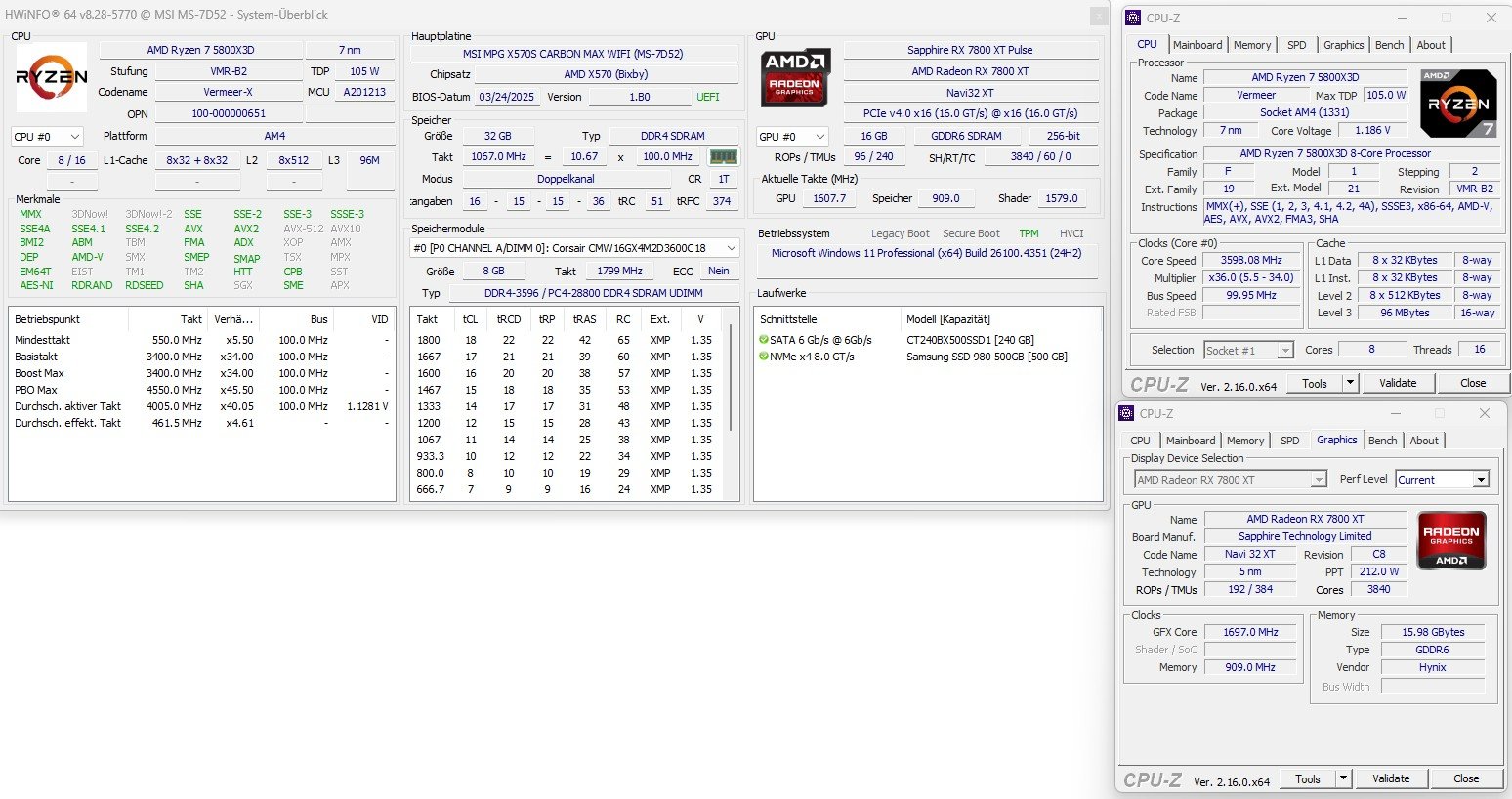This screenshot has width=1512, height=799.
Task: Click the 3598.08 MHz Core Speed value in CPU-Z
Action: pos(1251,261)
